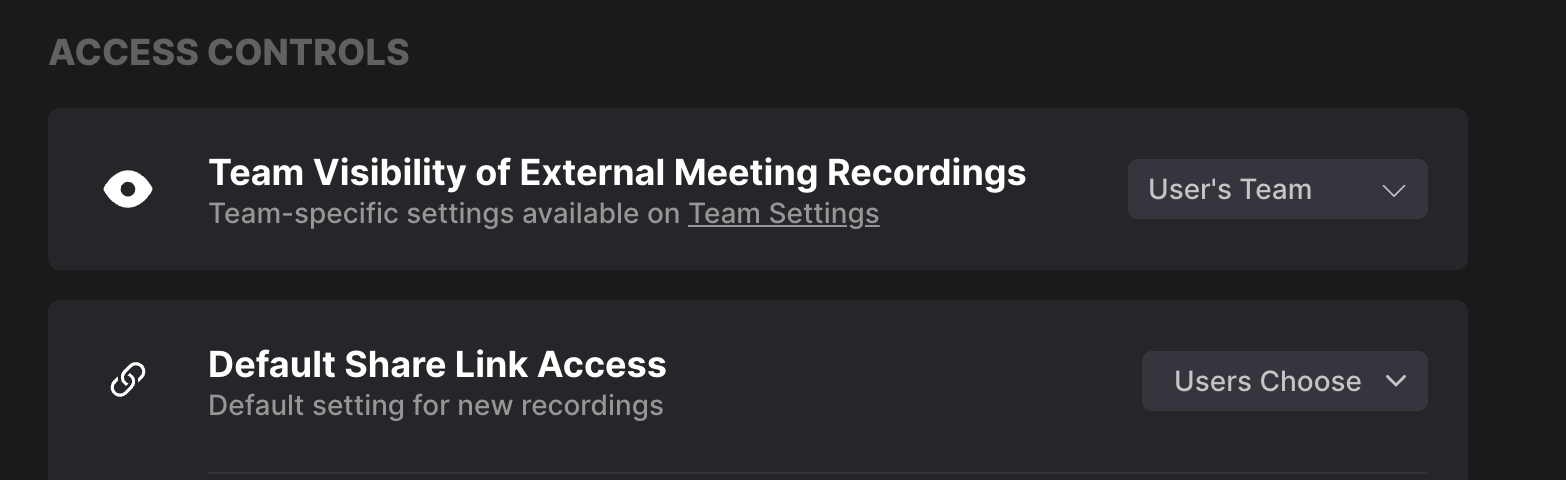Click the eye icon for Team Visibility
Screen dimensions: 1566x480
click(x=128, y=189)
